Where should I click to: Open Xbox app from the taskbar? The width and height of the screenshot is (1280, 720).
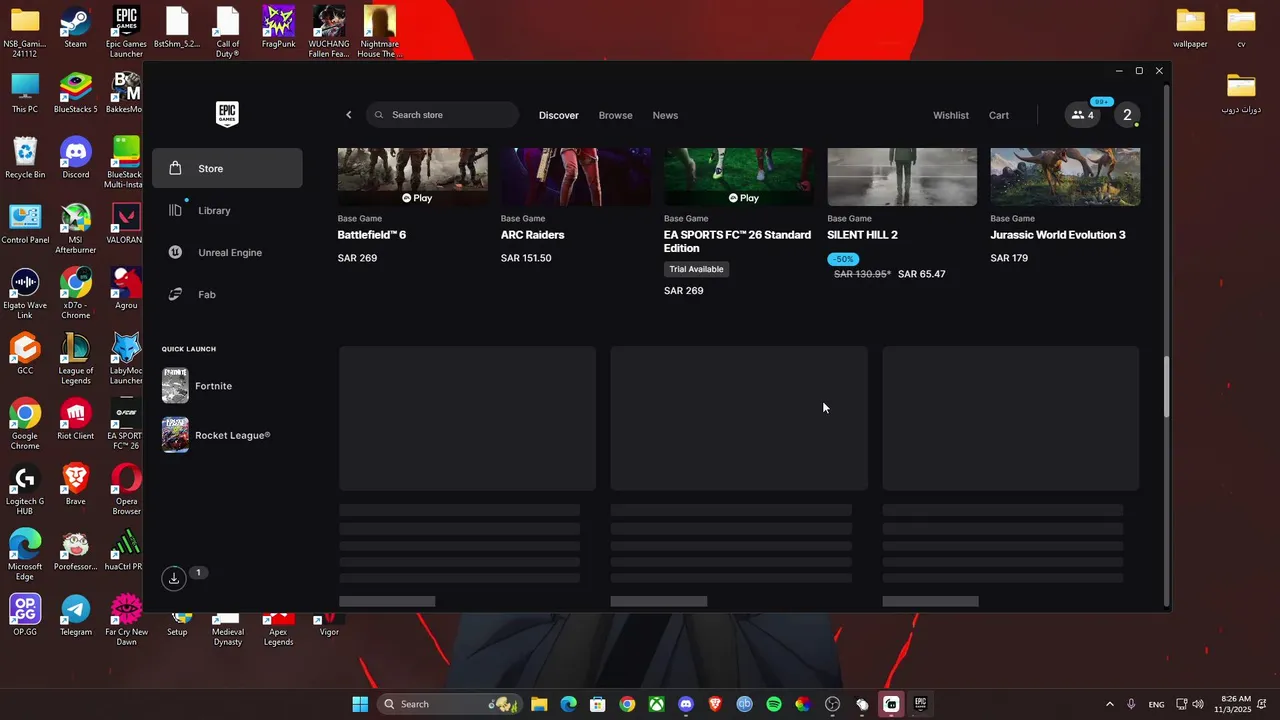(656, 704)
